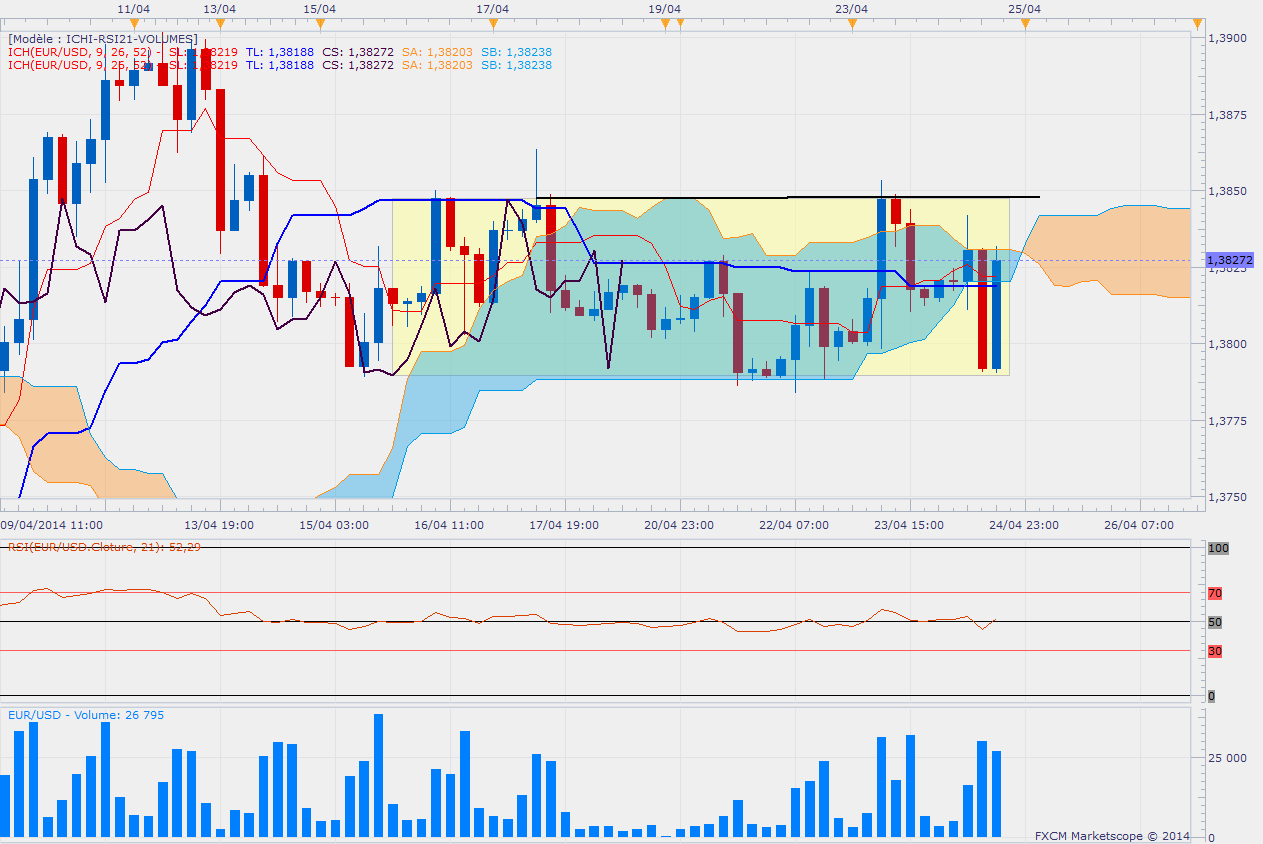
Task: Click the orange marker under 23/04
Action: click(x=851, y=23)
